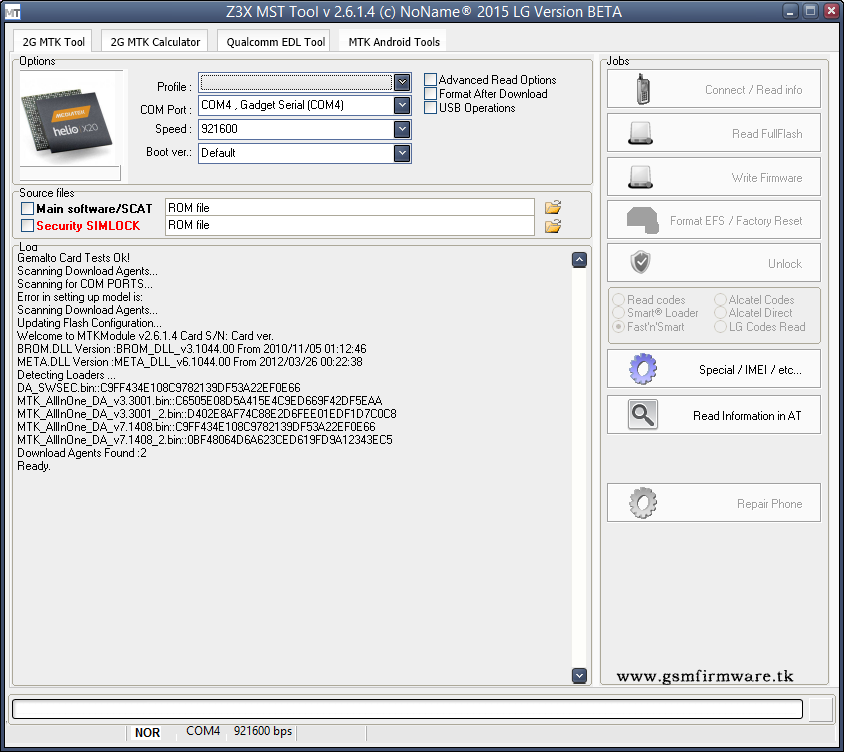Check the USB Operations option
Image resolution: width=844 pixels, height=752 pixels.
[430, 108]
